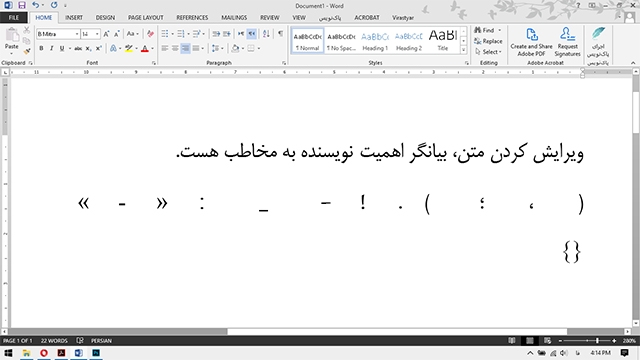This screenshot has height=360, width=640.
Task: Clear all formatting with eraser icon
Action: (x=150, y=34)
